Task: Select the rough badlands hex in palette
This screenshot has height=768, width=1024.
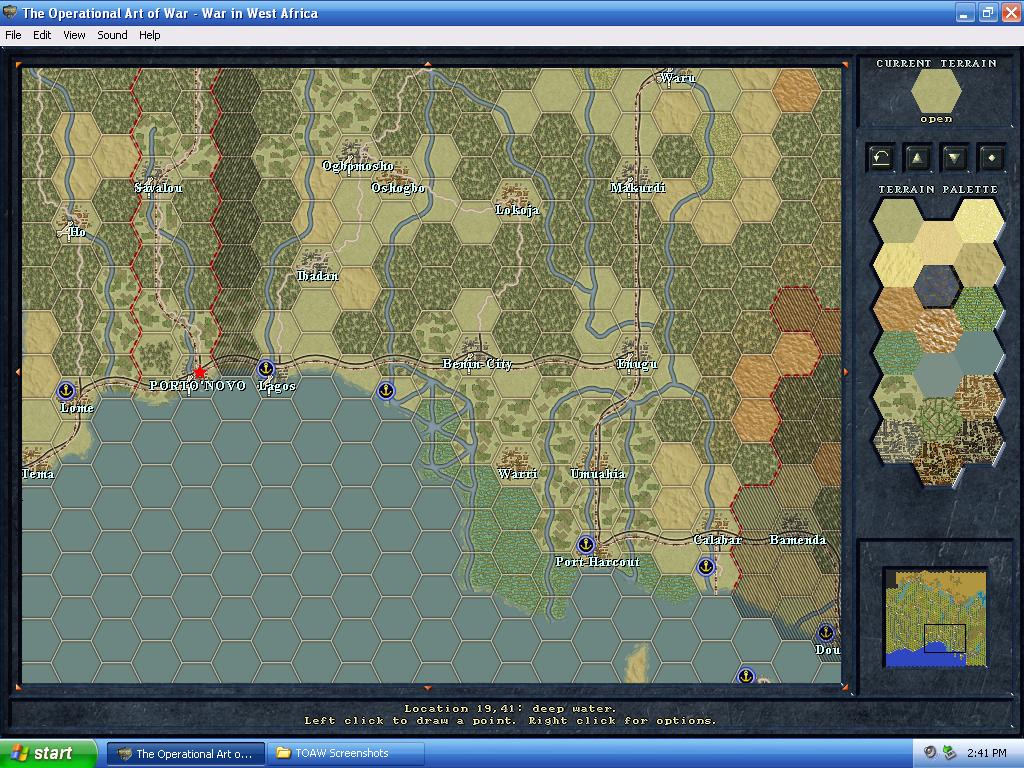Action: (x=938, y=331)
